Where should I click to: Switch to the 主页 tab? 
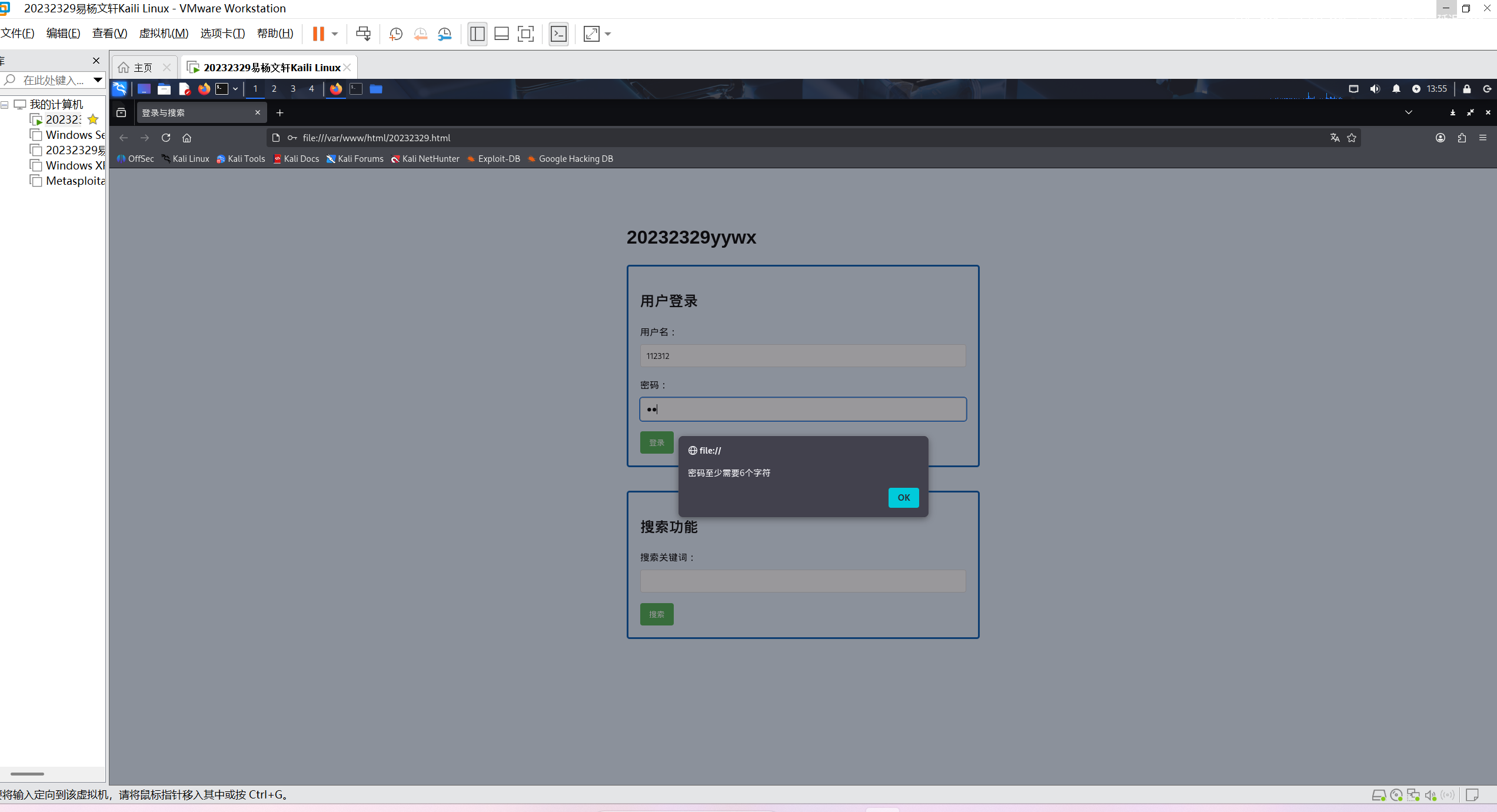pos(142,68)
